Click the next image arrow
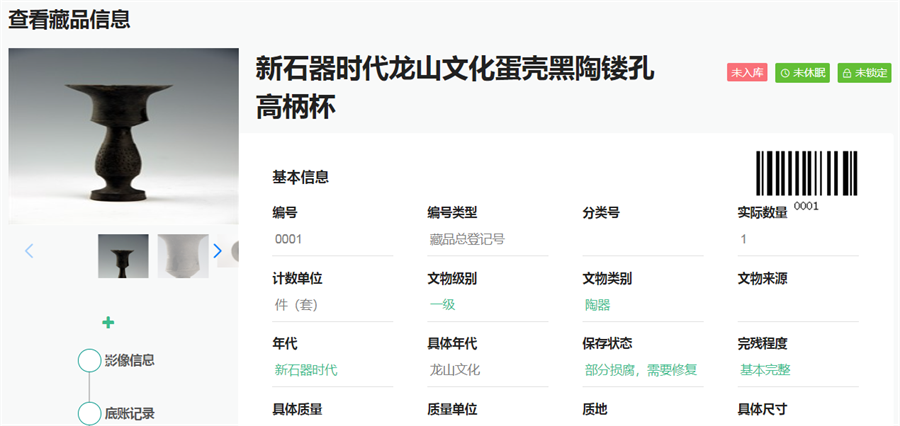 point(218,251)
